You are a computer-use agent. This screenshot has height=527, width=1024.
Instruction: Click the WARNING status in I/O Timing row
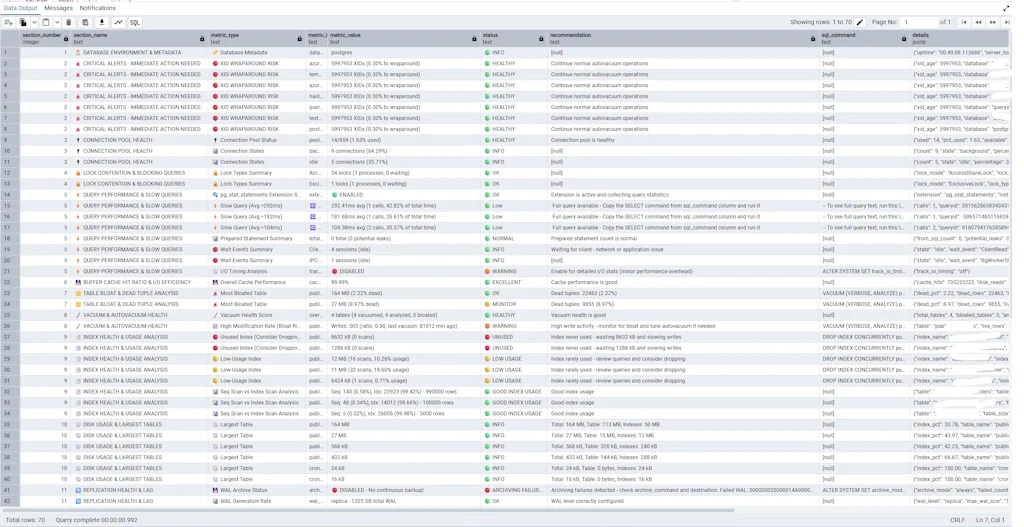coord(514,271)
